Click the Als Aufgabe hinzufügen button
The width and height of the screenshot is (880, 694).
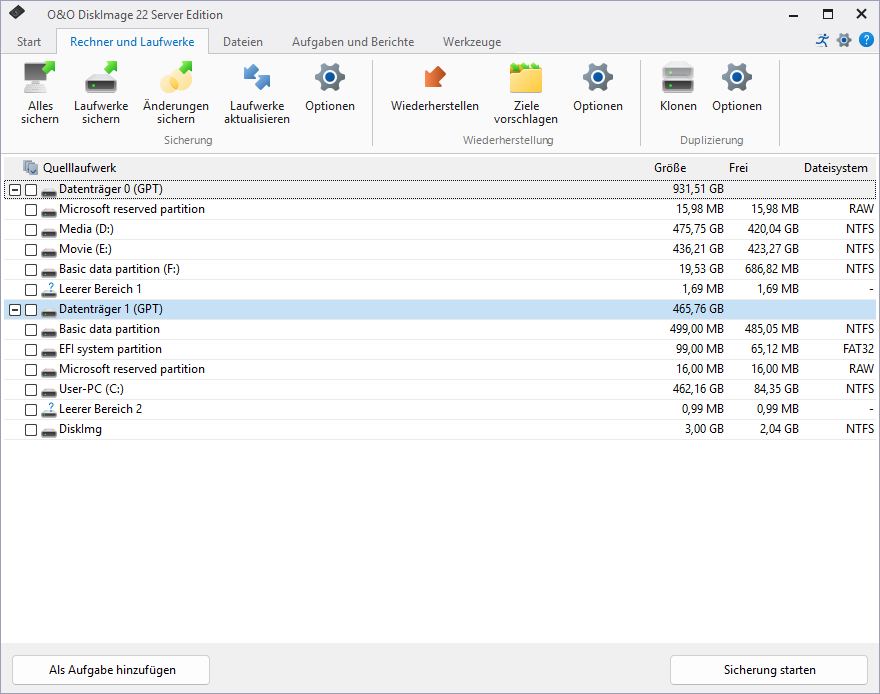pyautogui.click(x=111, y=670)
